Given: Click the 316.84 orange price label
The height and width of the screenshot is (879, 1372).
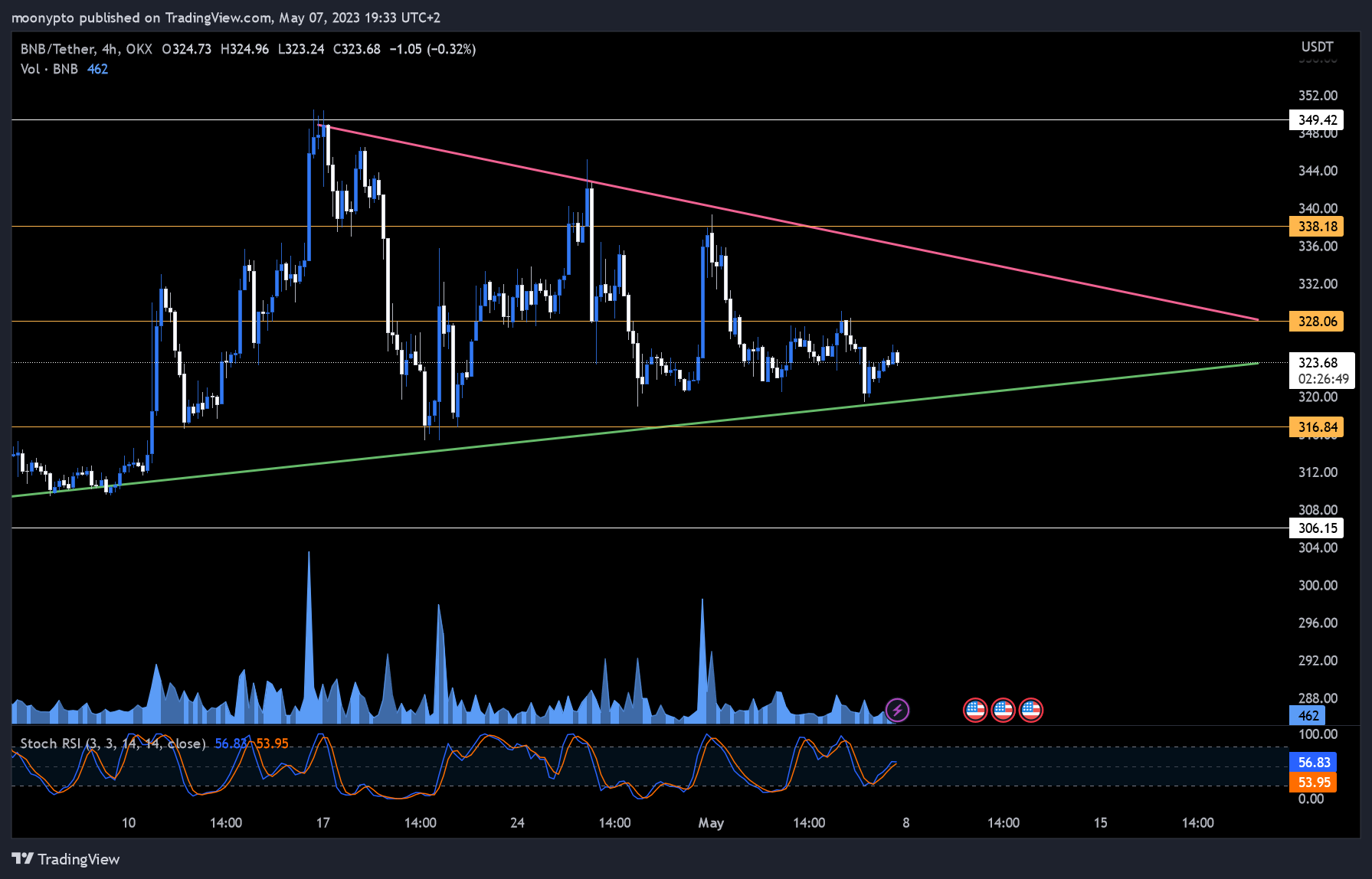Looking at the screenshot, I should point(1317,427).
